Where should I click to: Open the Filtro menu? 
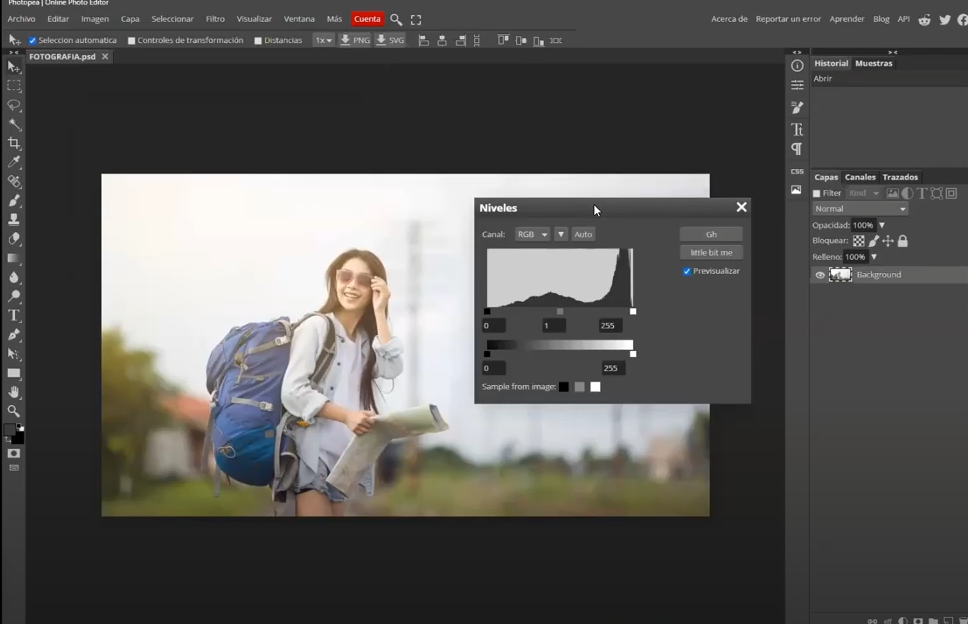(215, 19)
